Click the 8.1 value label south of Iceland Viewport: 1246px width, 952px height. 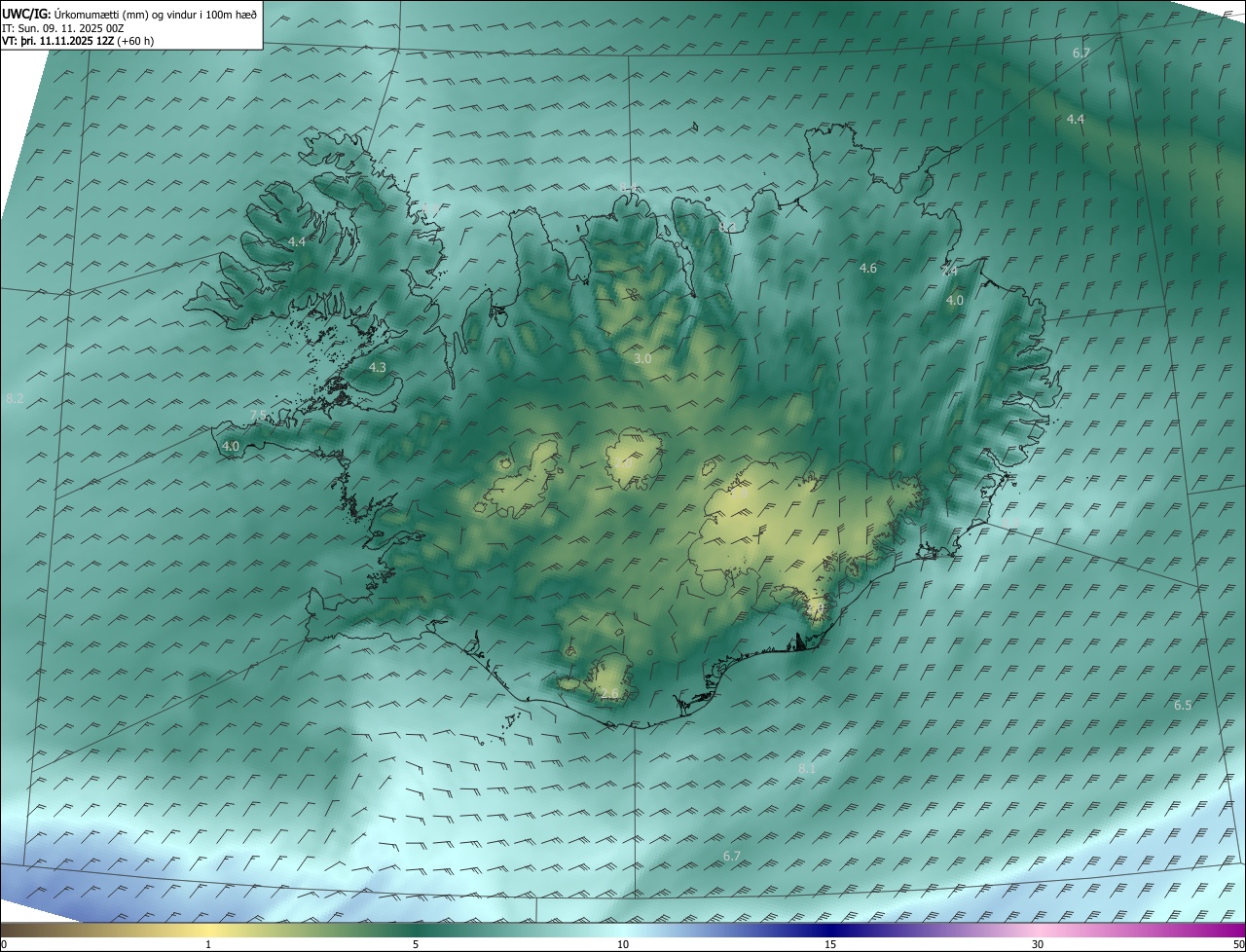[807, 769]
